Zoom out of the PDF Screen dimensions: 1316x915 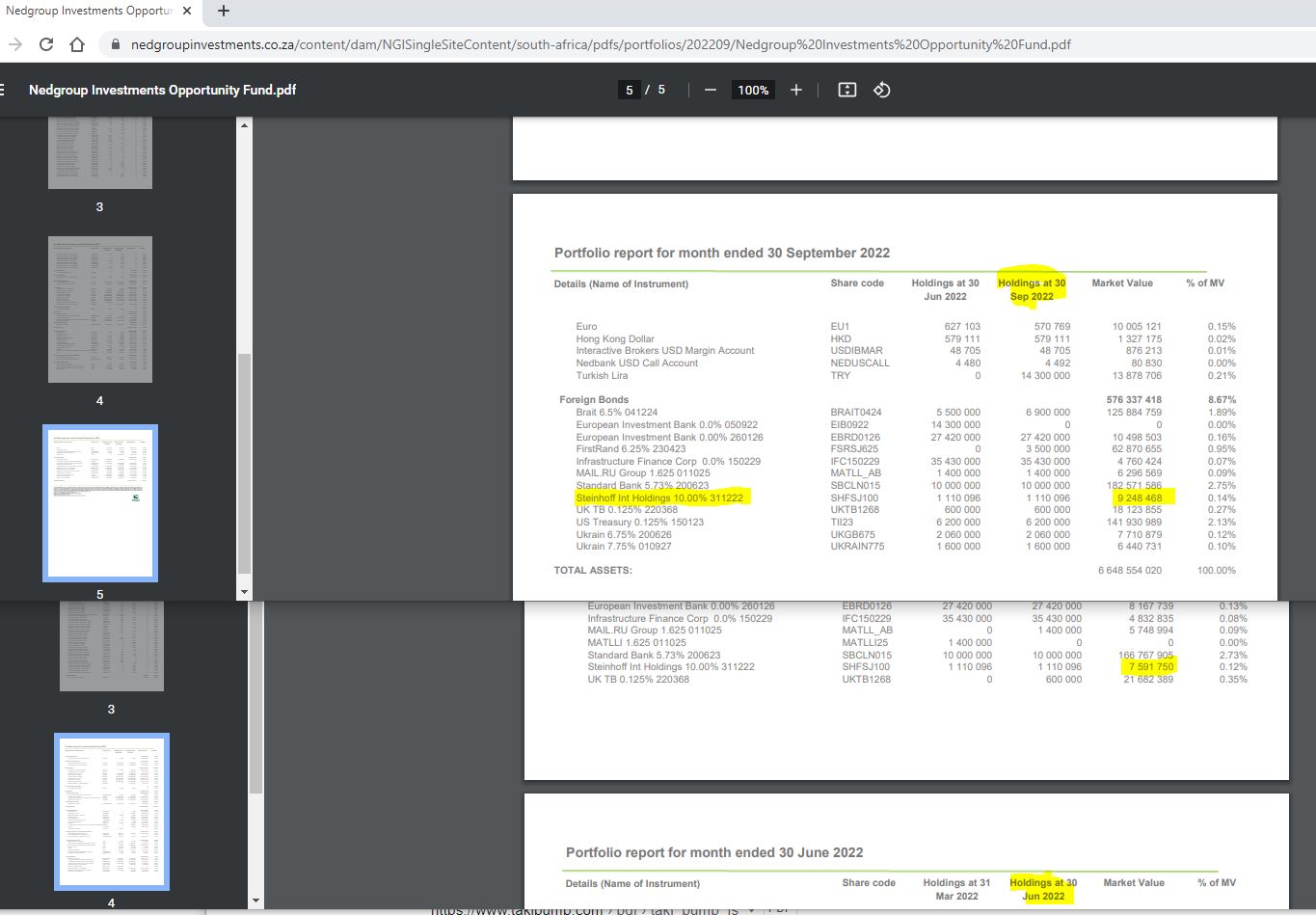(711, 90)
